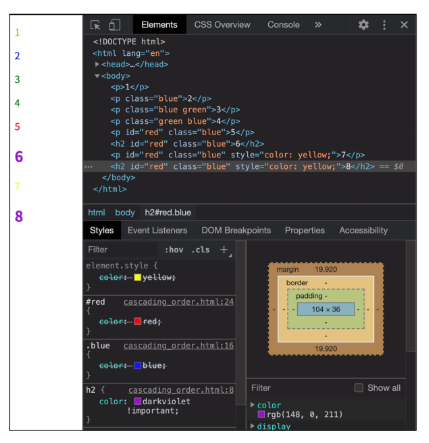Open DevTools settings gear
Image resolution: width=429 pixels, height=443 pixels.
point(363,25)
